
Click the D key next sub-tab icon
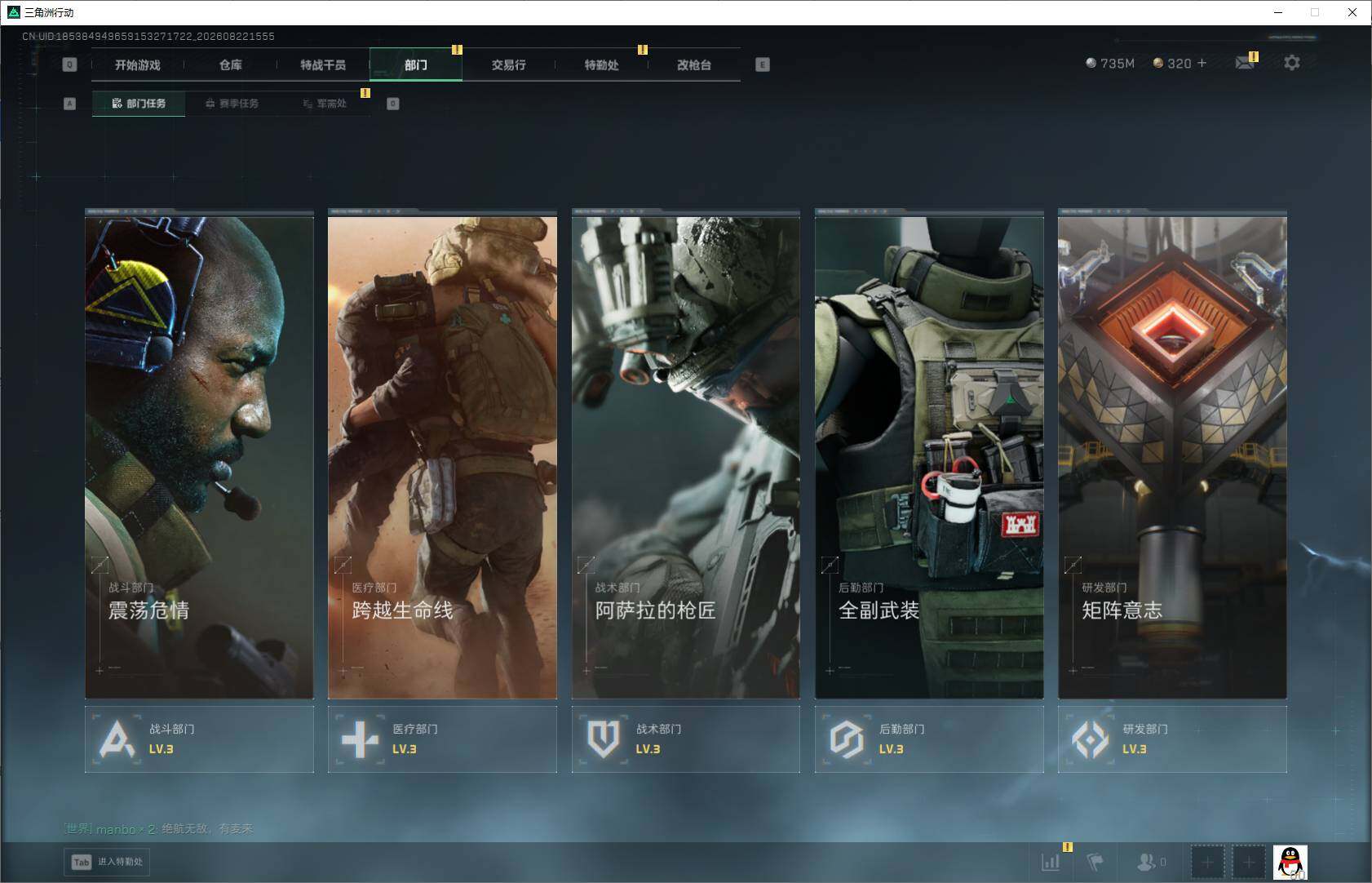(393, 104)
